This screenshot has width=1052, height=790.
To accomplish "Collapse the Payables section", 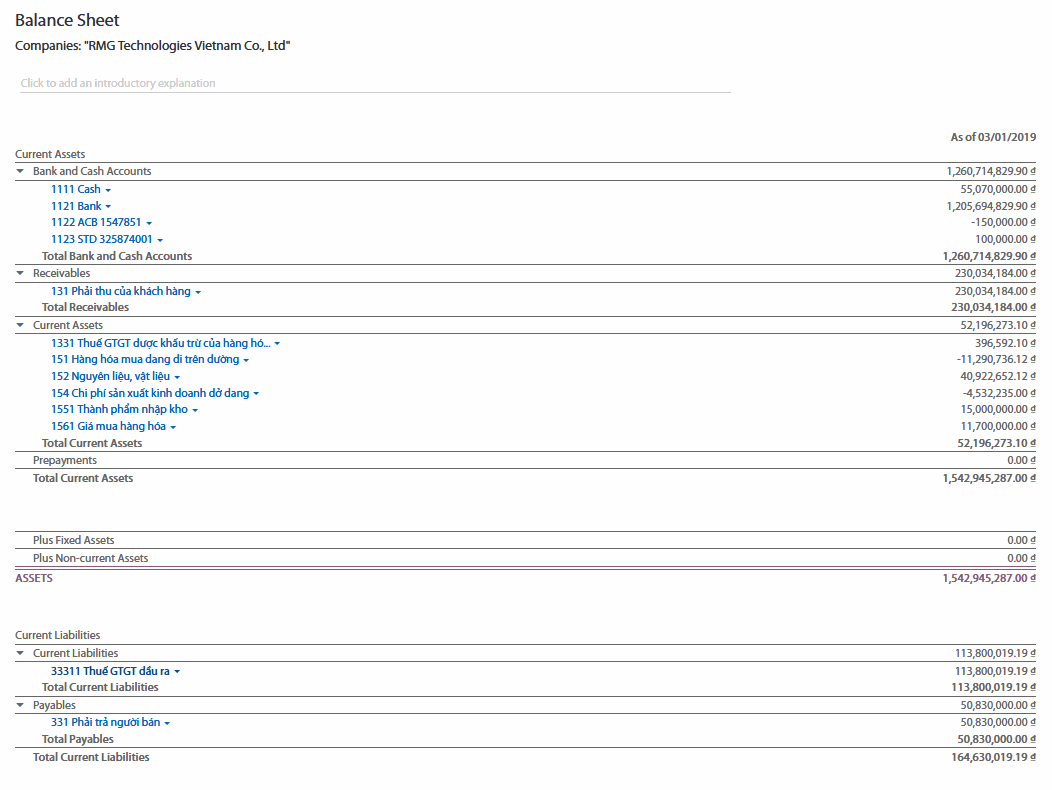I will (x=20, y=706).
